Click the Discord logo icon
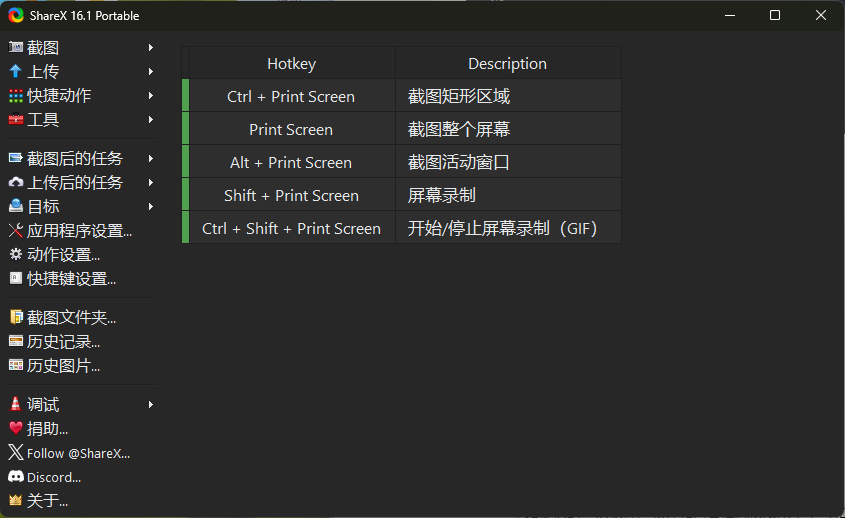The height and width of the screenshot is (518, 845). click(15, 477)
